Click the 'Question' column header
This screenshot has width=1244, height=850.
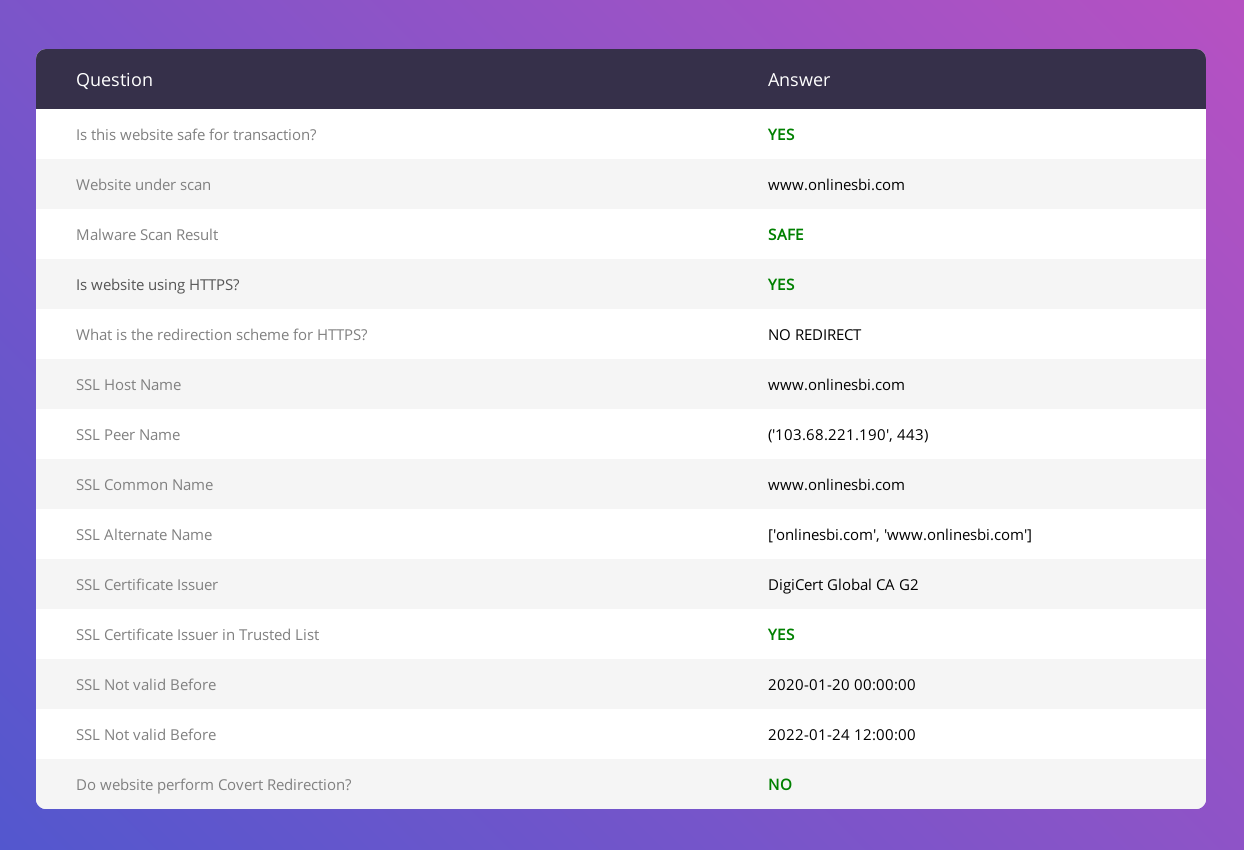tap(114, 80)
